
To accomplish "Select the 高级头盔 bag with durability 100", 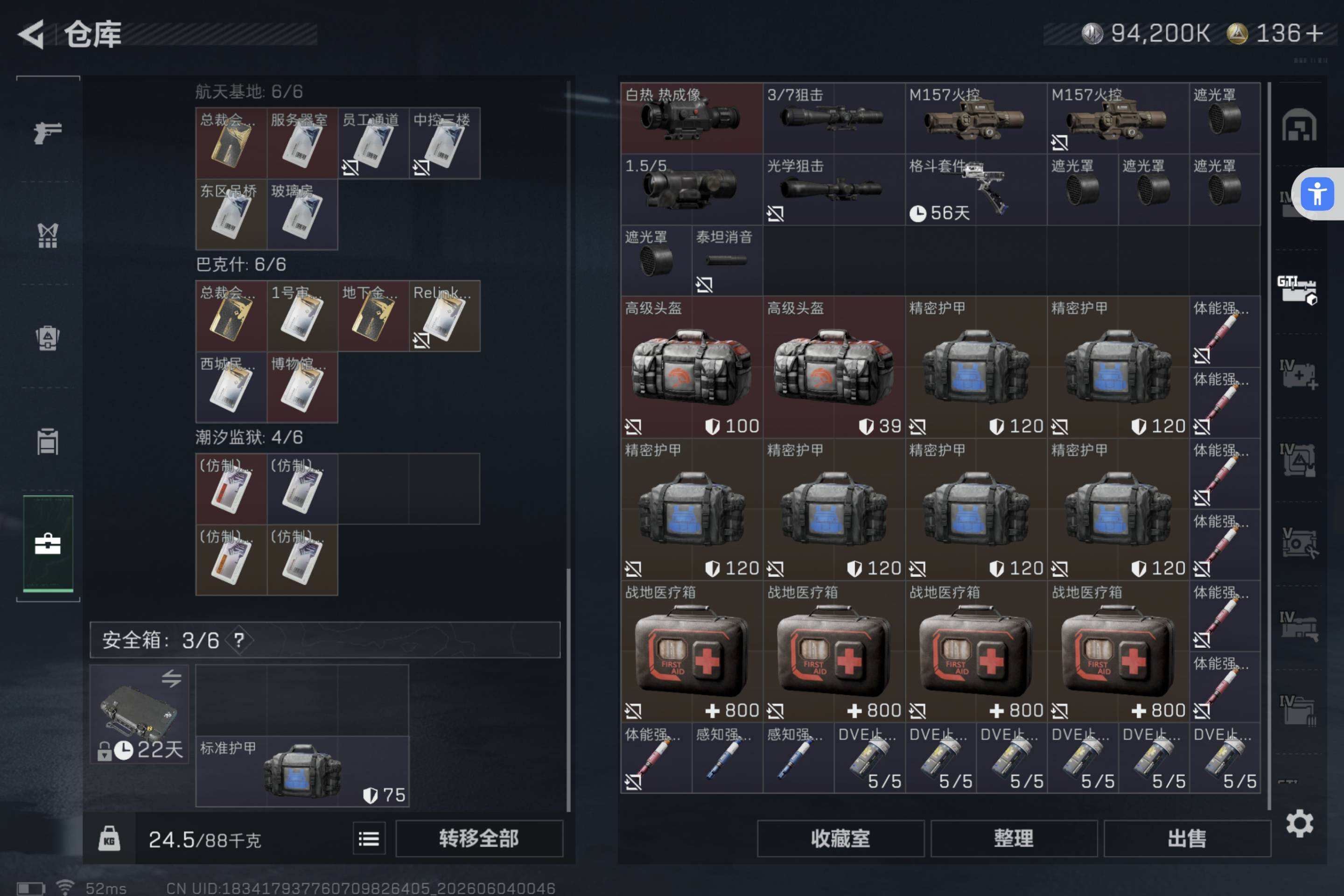I will pyautogui.click(x=692, y=367).
